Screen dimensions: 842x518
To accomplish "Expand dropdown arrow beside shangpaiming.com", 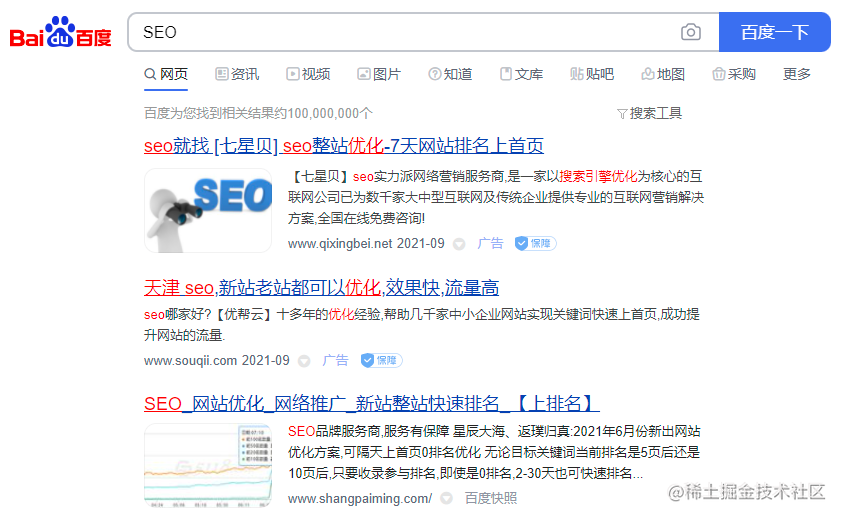I will coord(446,499).
